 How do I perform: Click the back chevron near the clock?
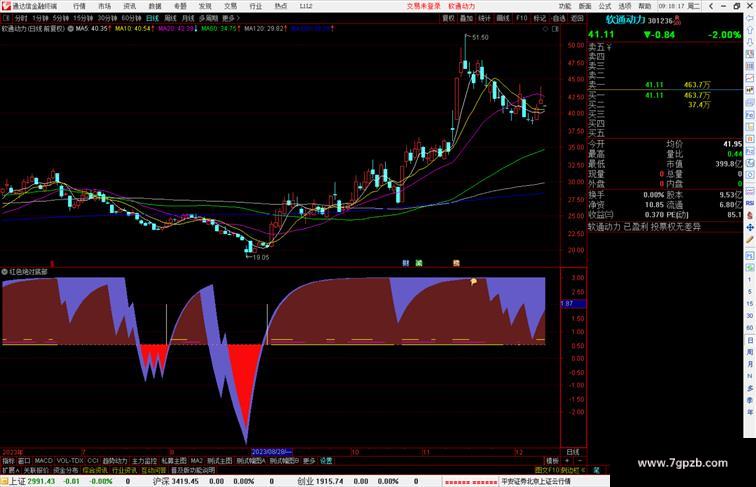coord(711,6)
